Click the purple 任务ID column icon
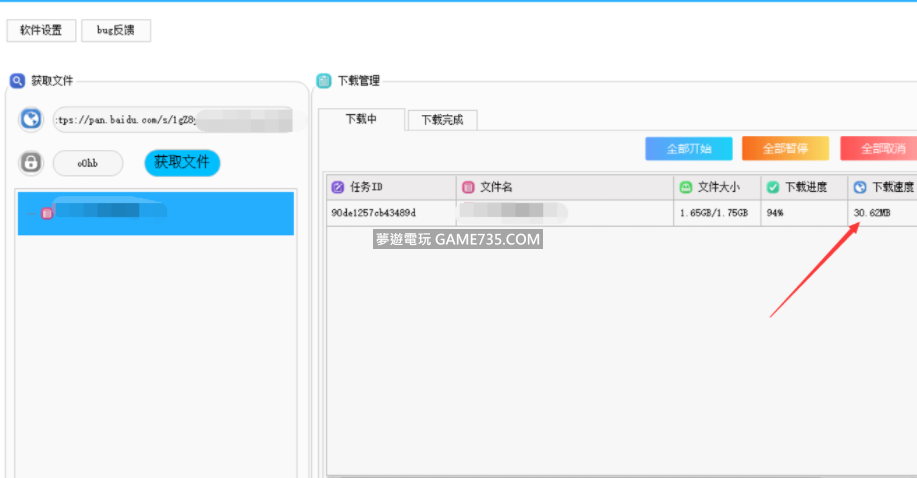Image resolution: width=917 pixels, height=478 pixels. [x=338, y=187]
